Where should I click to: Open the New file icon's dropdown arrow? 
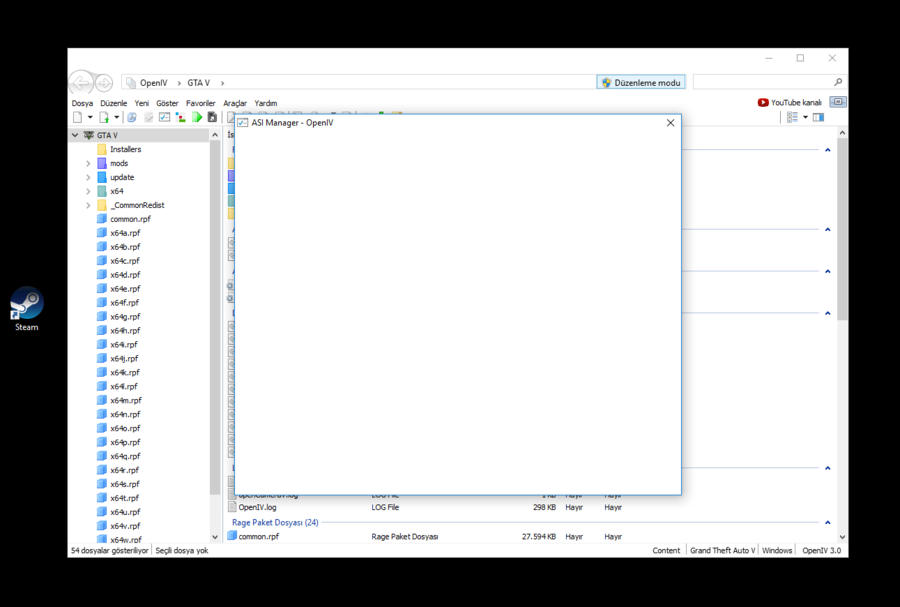[x=90, y=117]
